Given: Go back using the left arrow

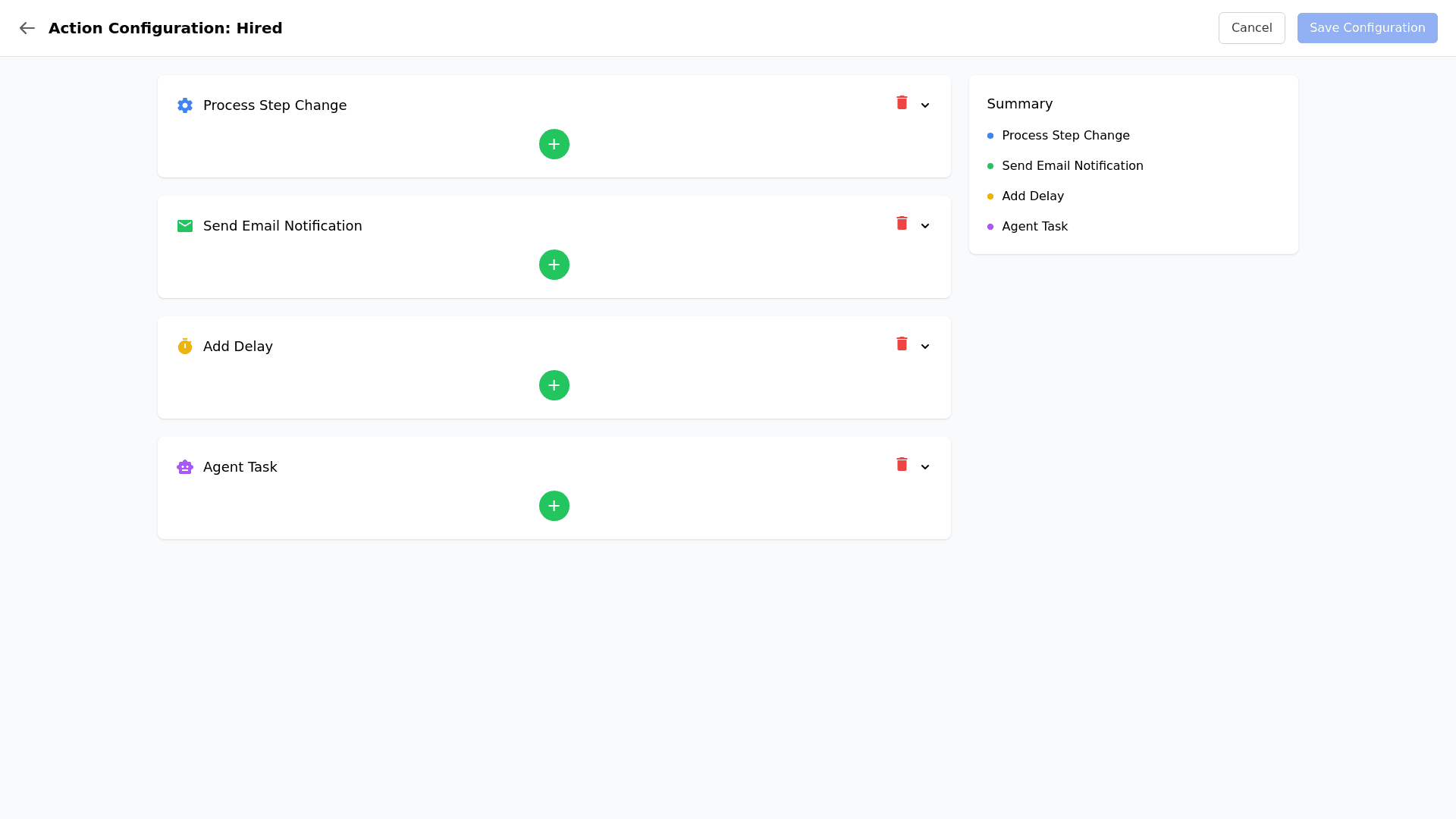Looking at the screenshot, I should pos(27,28).
